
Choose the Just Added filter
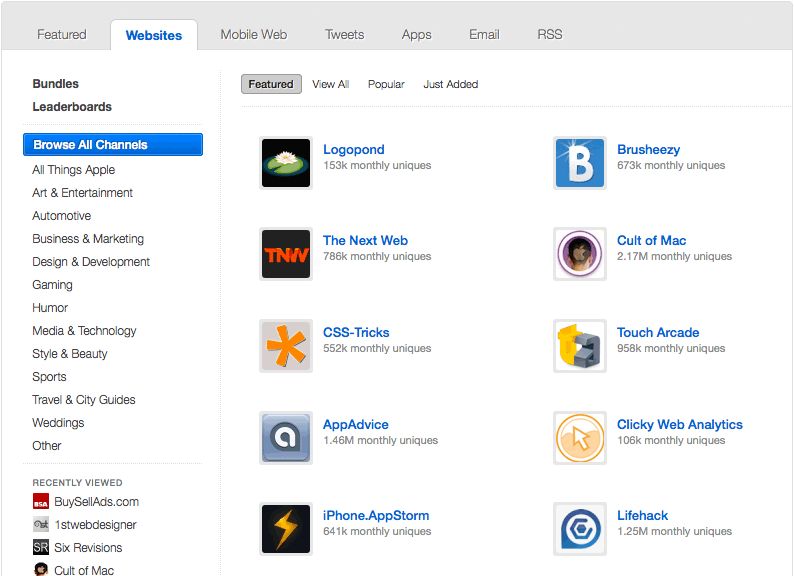[451, 84]
